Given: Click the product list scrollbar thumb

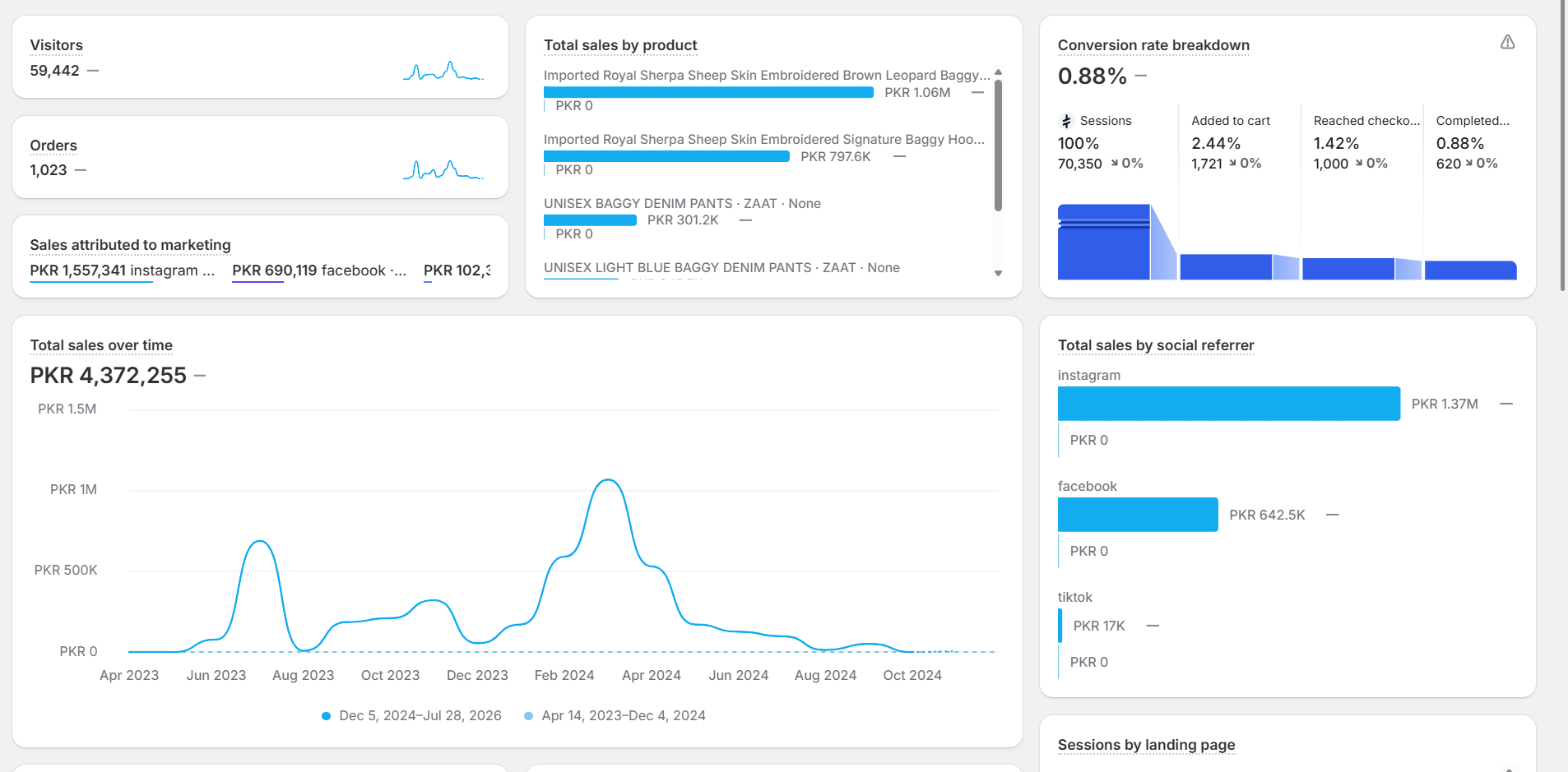Looking at the screenshot, I should (x=998, y=145).
